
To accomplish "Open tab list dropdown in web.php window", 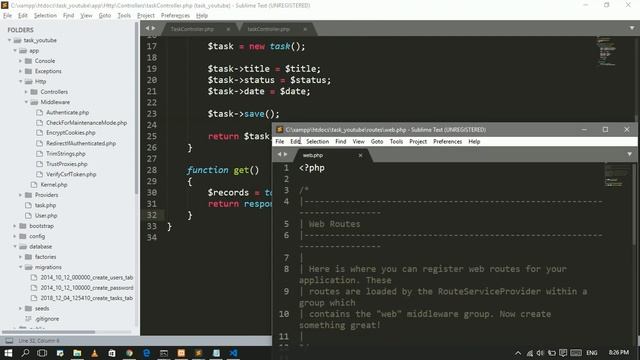I will point(629,154).
